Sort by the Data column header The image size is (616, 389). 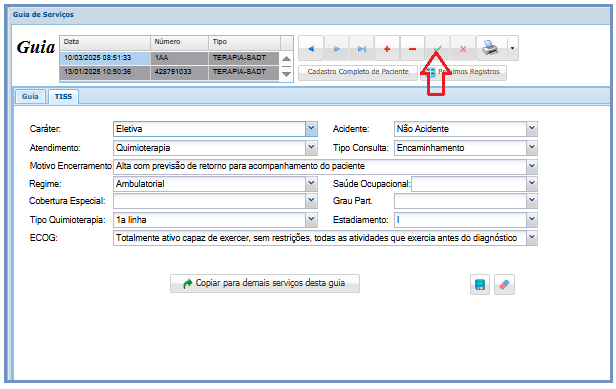click(x=105, y=42)
